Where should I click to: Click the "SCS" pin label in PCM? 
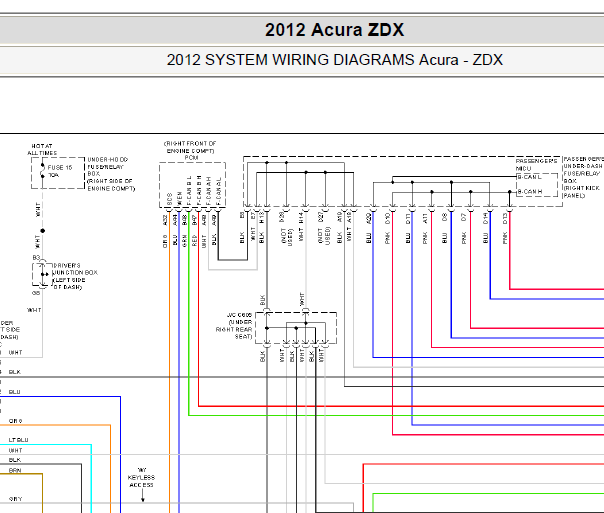coord(169,200)
